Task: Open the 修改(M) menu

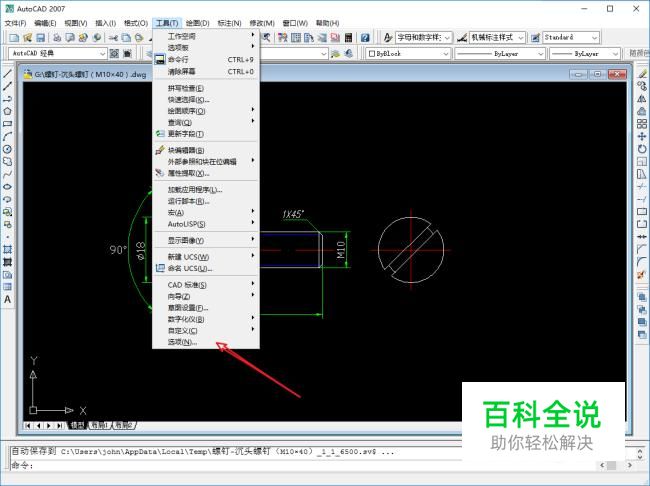Action: point(262,23)
